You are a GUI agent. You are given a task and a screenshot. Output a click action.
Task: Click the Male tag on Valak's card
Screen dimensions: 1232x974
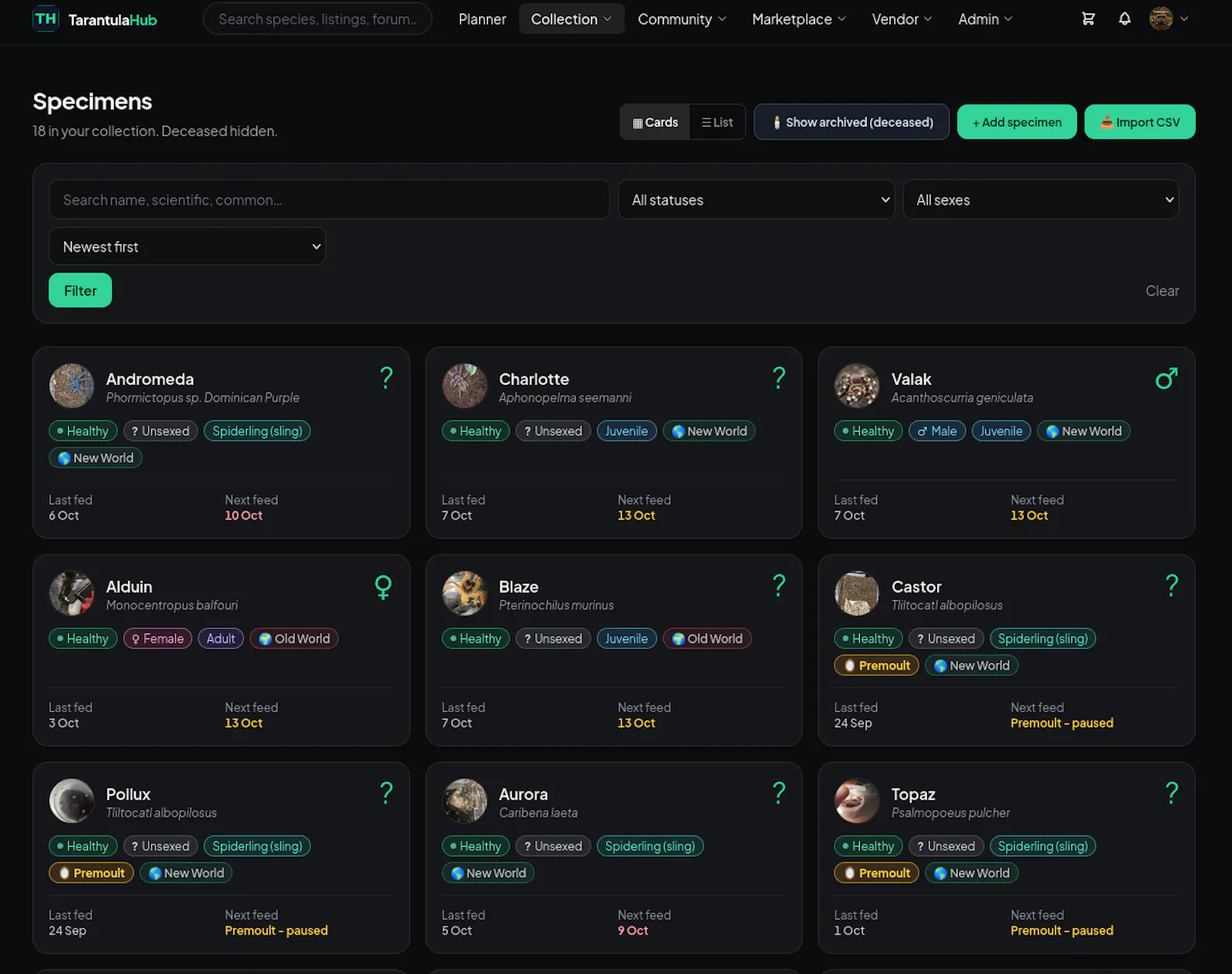click(x=936, y=431)
